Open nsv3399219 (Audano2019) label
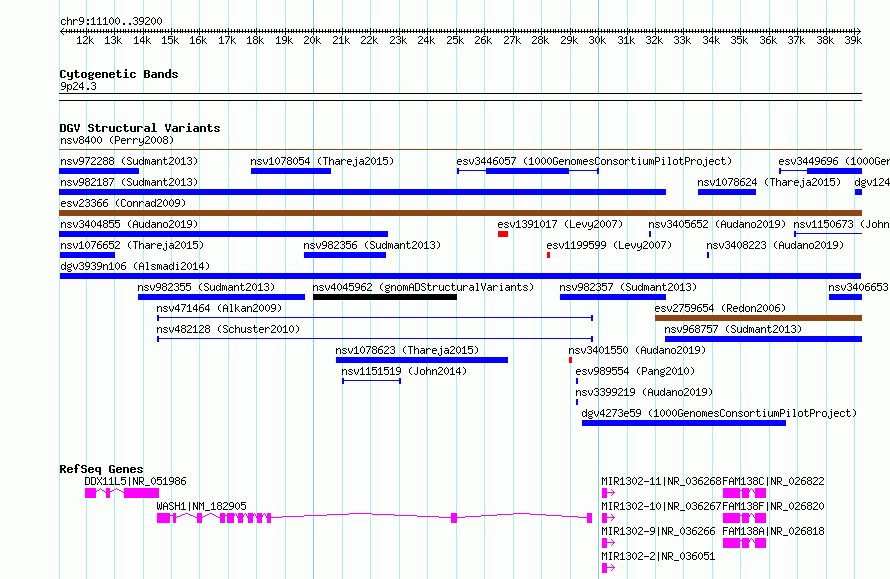 (x=644, y=392)
